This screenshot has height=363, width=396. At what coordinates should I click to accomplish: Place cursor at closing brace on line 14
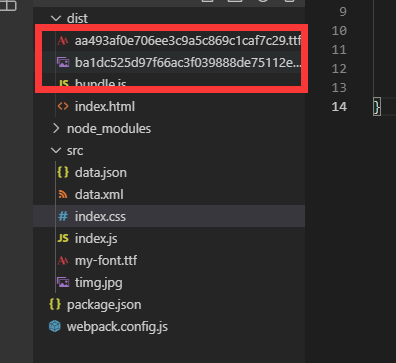pyautogui.click(x=377, y=107)
